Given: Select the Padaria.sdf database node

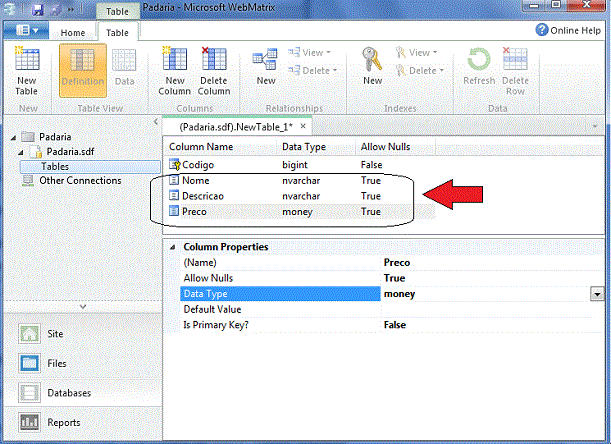Looking at the screenshot, I should click(70, 152).
